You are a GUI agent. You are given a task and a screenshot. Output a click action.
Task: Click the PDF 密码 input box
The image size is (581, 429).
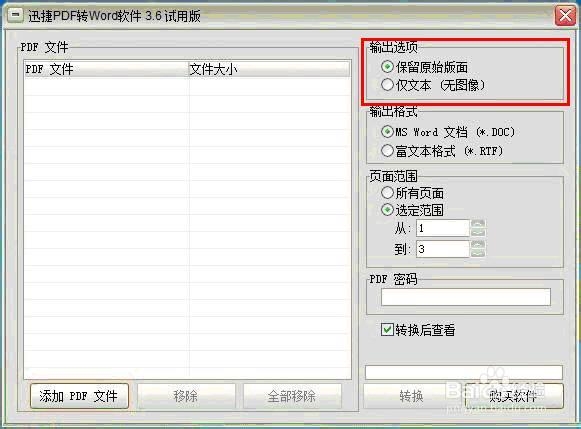[x=466, y=297]
